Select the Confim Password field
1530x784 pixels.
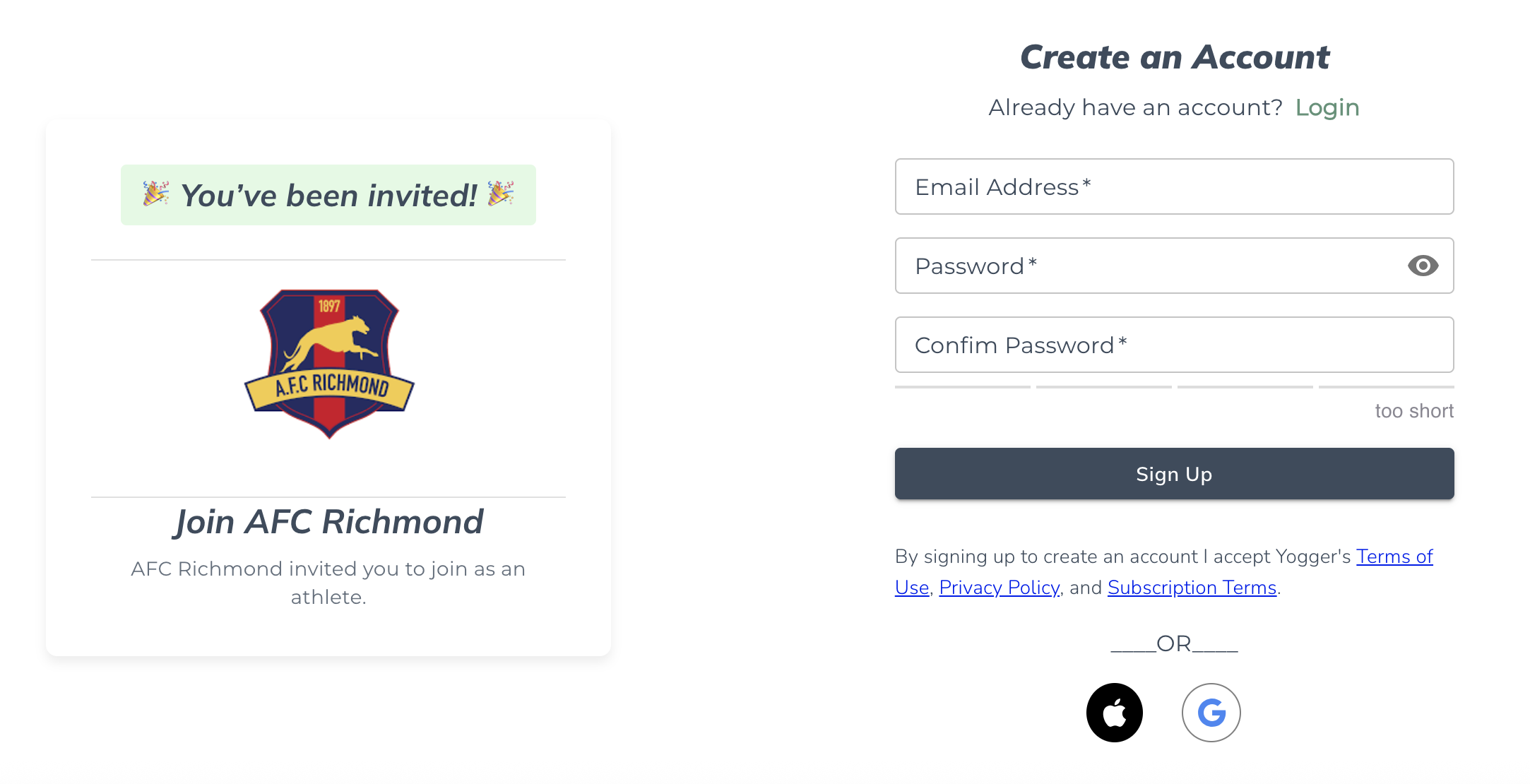coord(1174,345)
